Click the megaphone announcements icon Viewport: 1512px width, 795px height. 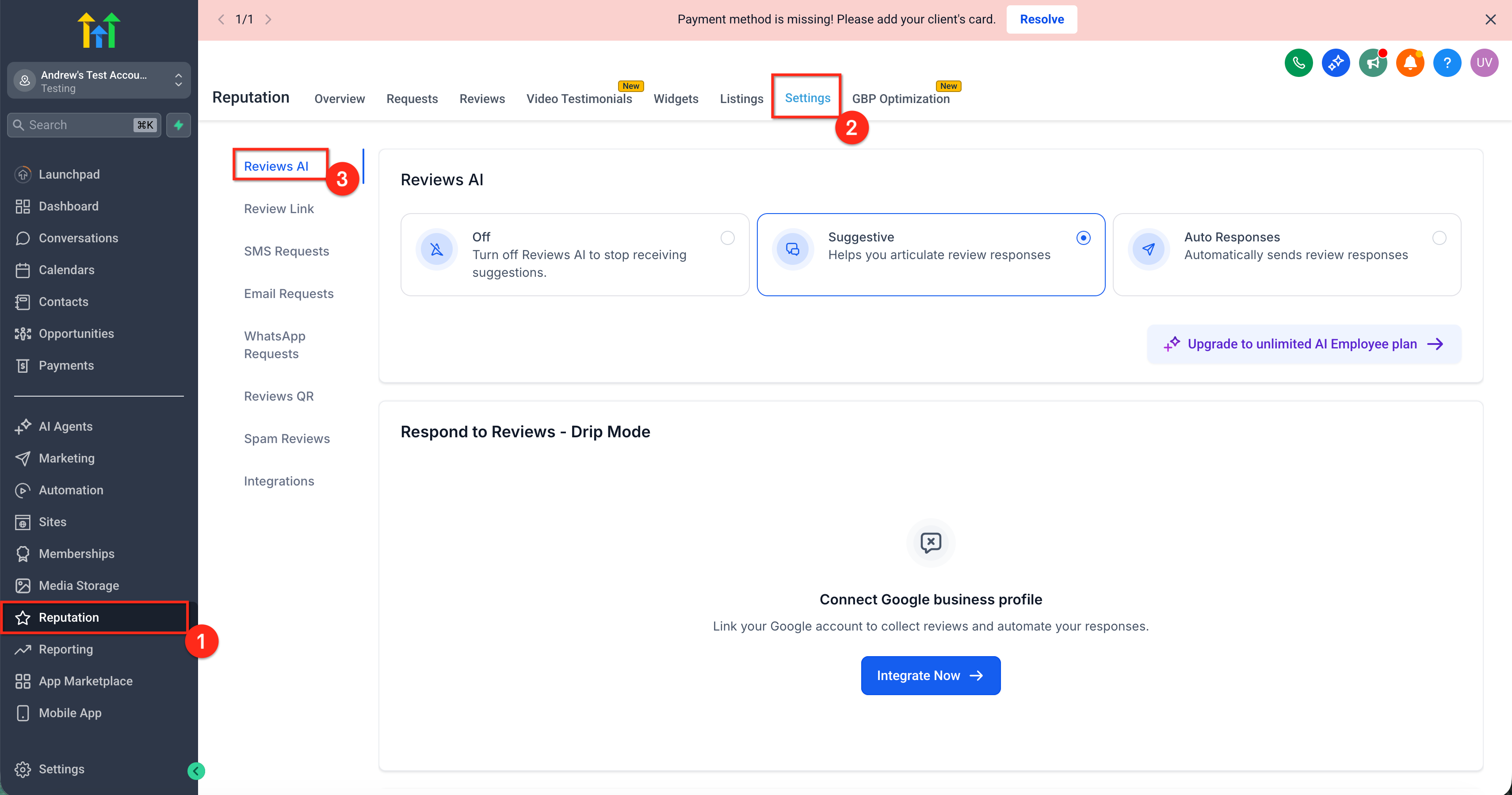(x=1372, y=62)
